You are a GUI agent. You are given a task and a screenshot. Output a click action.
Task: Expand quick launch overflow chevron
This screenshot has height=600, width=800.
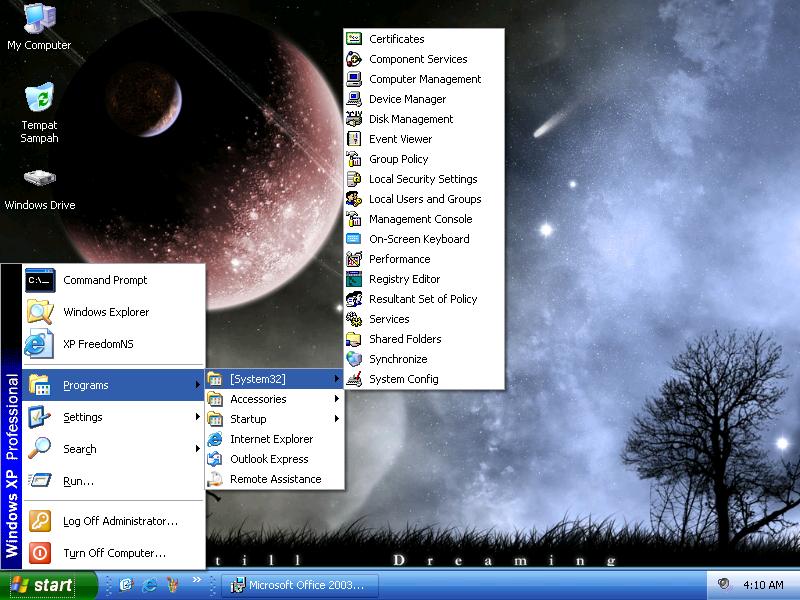pos(196,579)
